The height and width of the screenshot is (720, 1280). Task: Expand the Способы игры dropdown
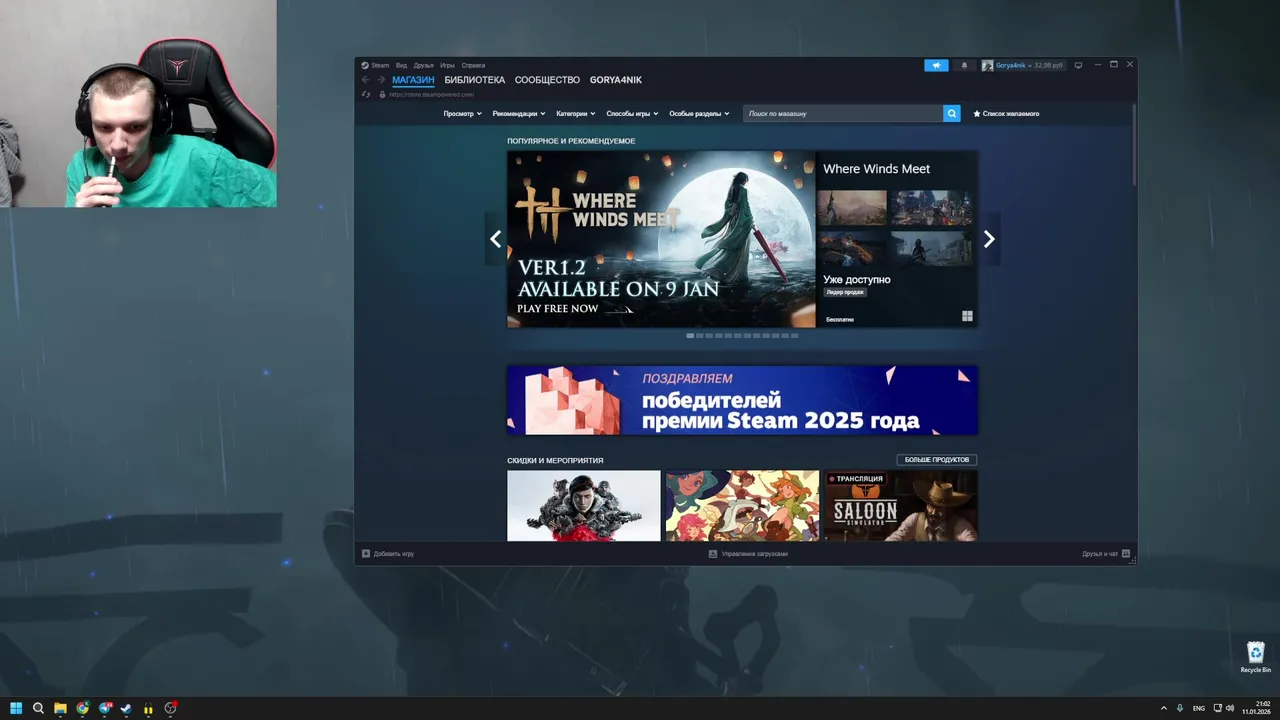point(632,113)
